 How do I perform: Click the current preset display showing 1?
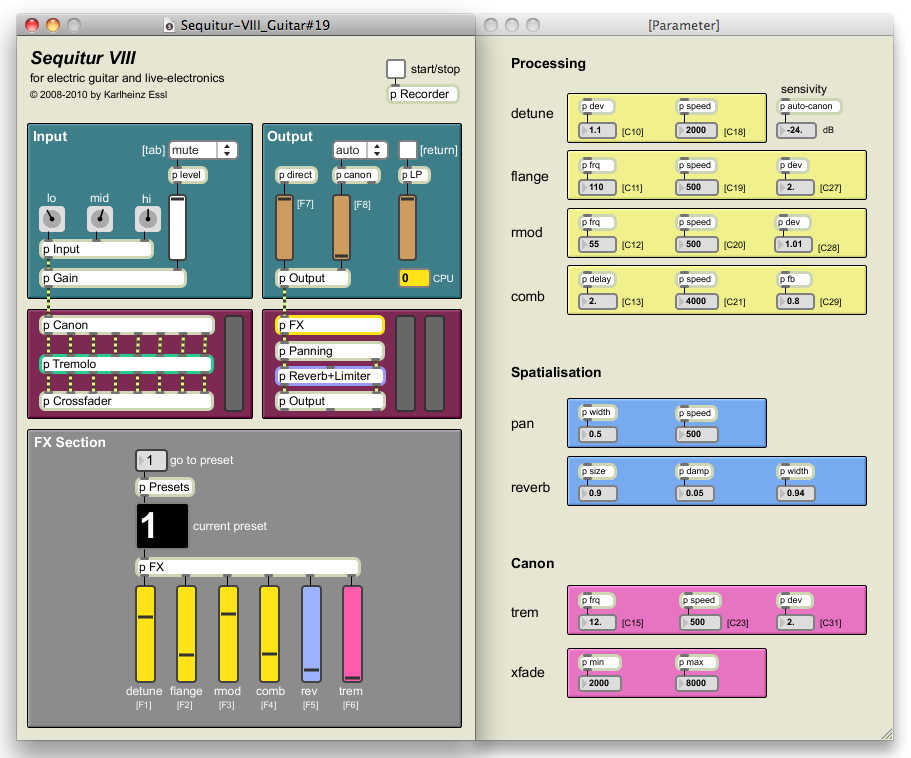tap(163, 526)
